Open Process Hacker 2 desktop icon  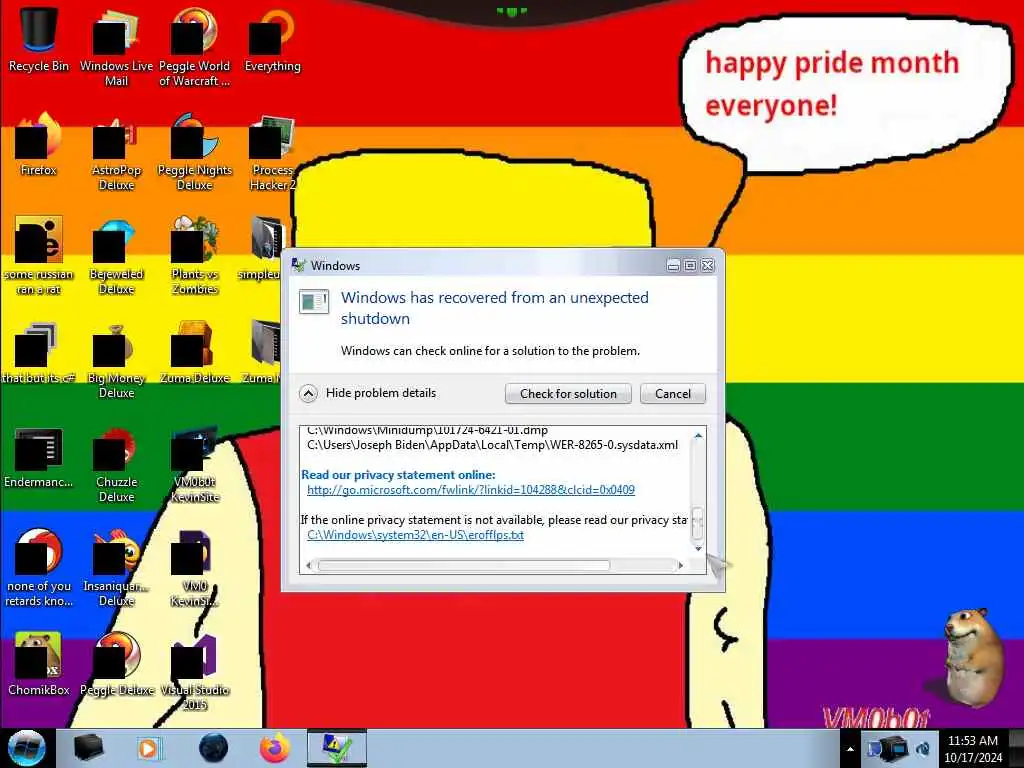272,152
